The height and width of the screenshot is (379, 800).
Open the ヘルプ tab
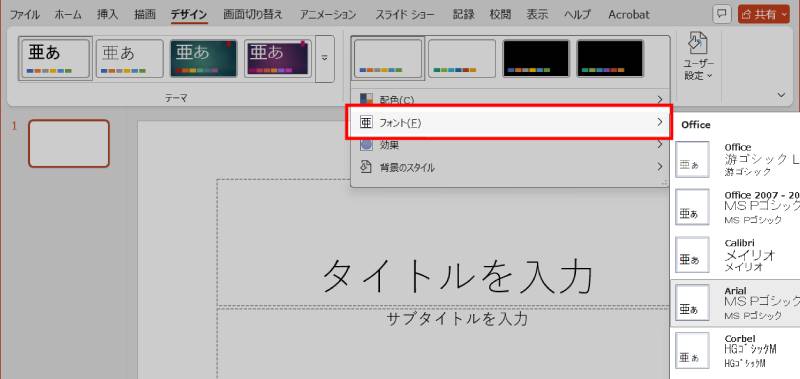pos(578,14)
